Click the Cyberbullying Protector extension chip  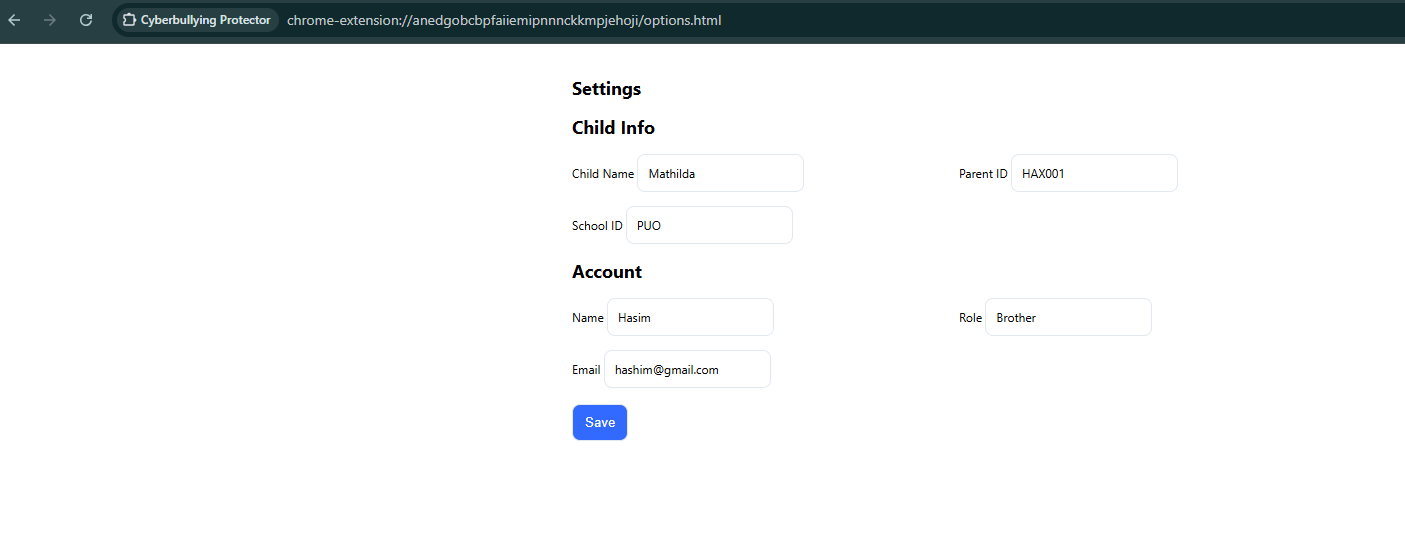pyautogui.click(x=197, y=20)
